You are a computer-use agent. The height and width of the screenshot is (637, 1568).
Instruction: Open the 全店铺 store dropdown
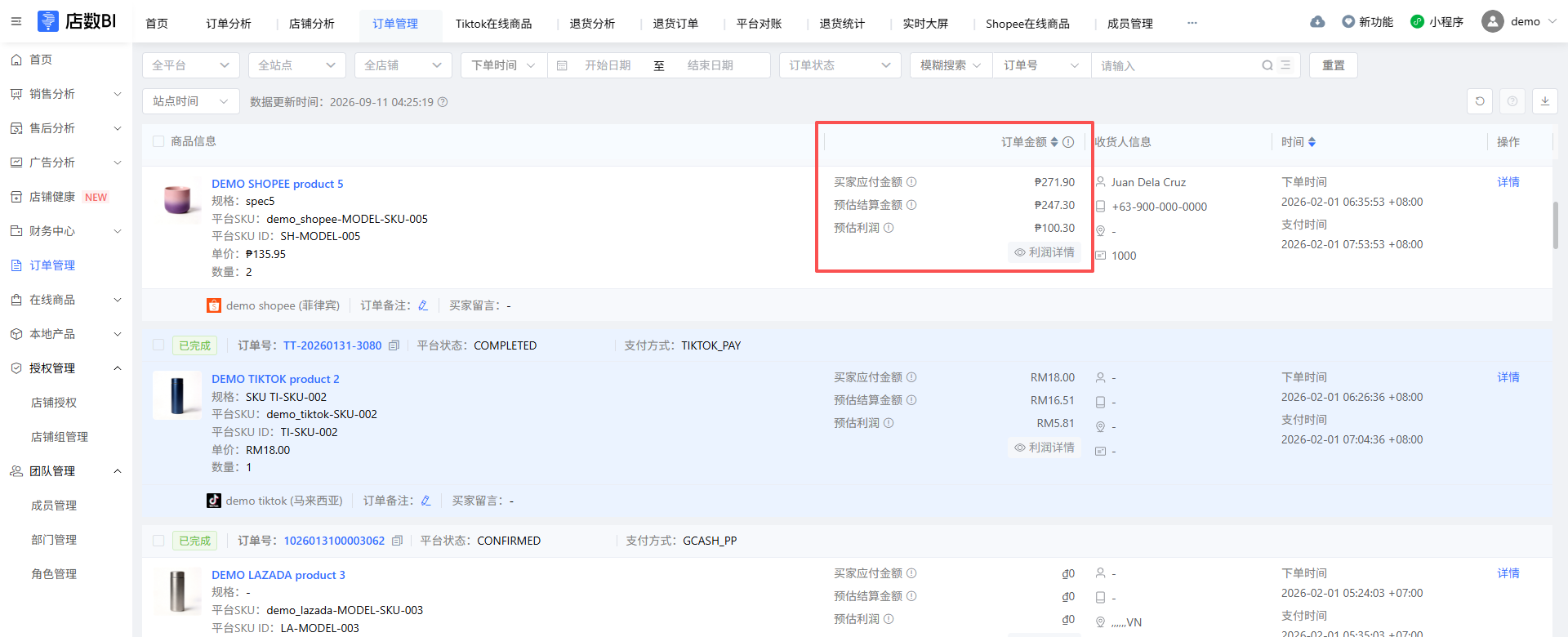pos(403,65)
